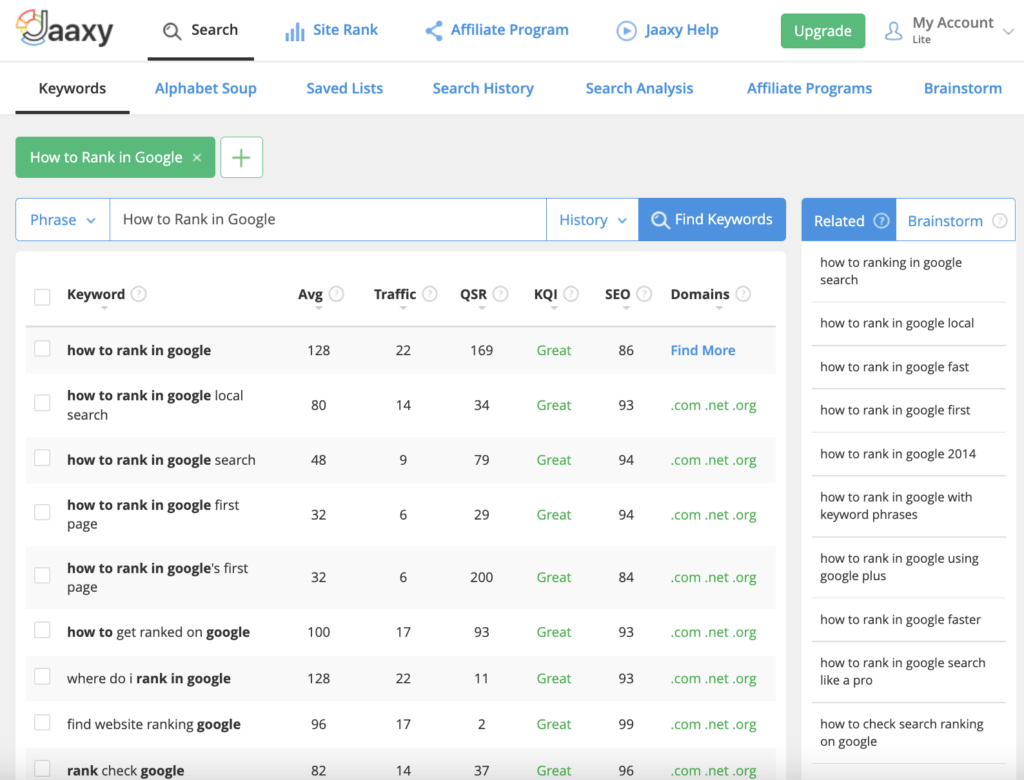Image resolution: width=1024 pixels, height=780 pixels.
Task: Check the 'how to rank in google' row
Action: pyautogui.click(x=42, y=348)
